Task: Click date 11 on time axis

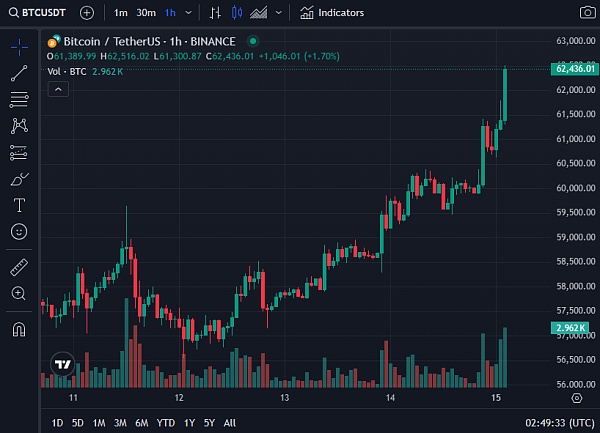Action: [73, 398]
